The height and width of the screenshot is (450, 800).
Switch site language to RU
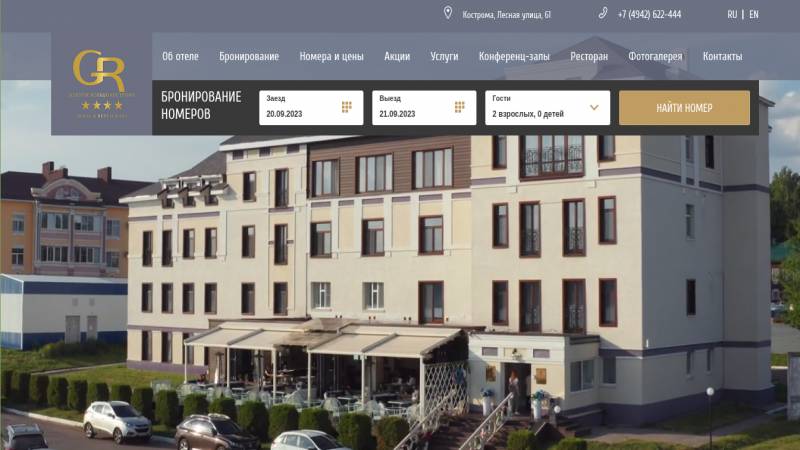(x=732, y=14)
